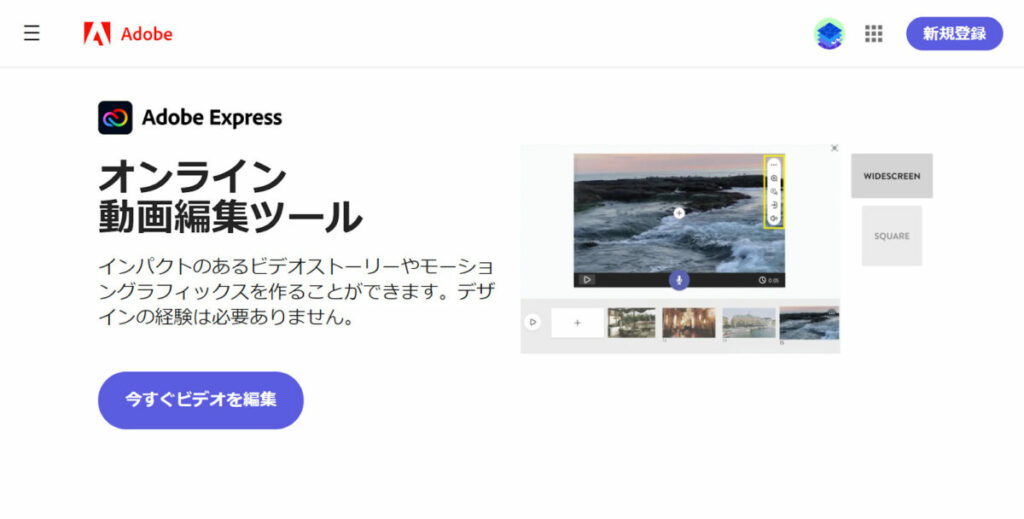
Task: Select the warm interior slide thumbnail
Action: [x=688, y=322]
